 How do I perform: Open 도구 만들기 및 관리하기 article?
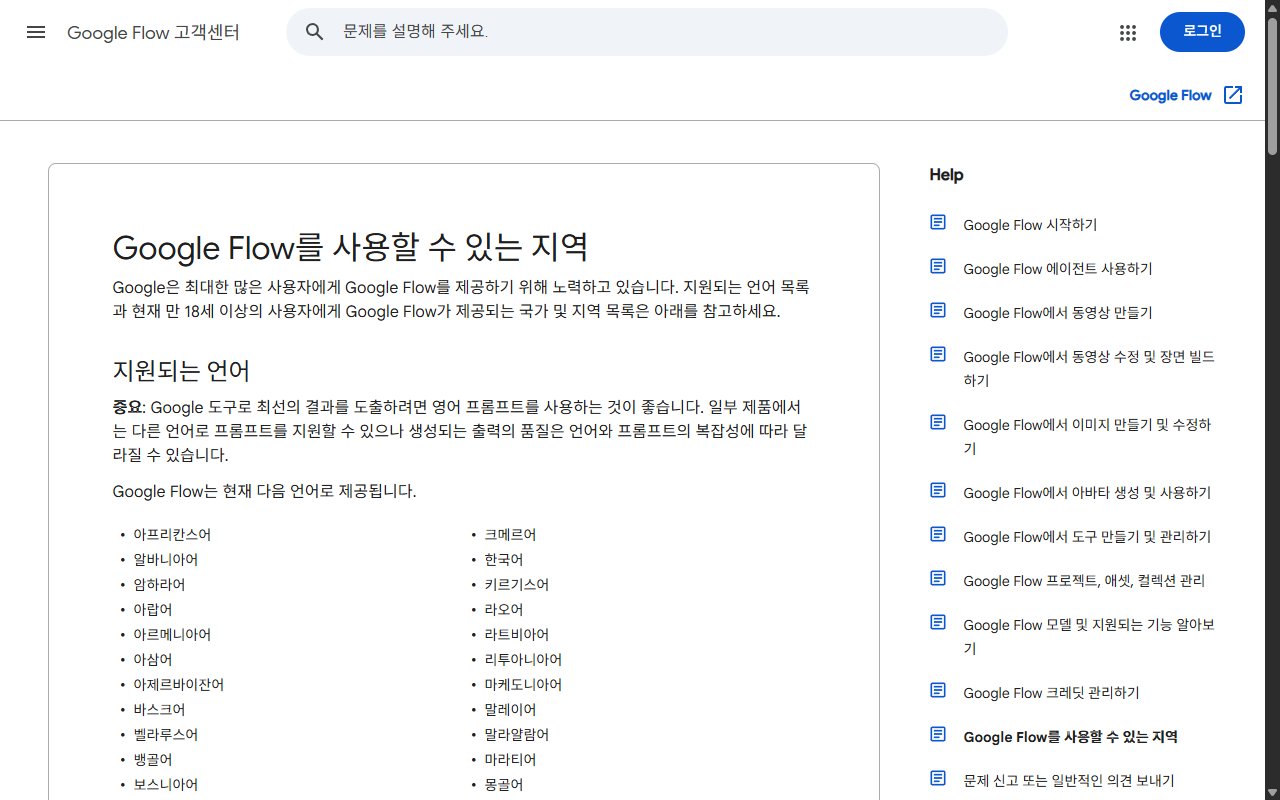(x=1087, y=537)
